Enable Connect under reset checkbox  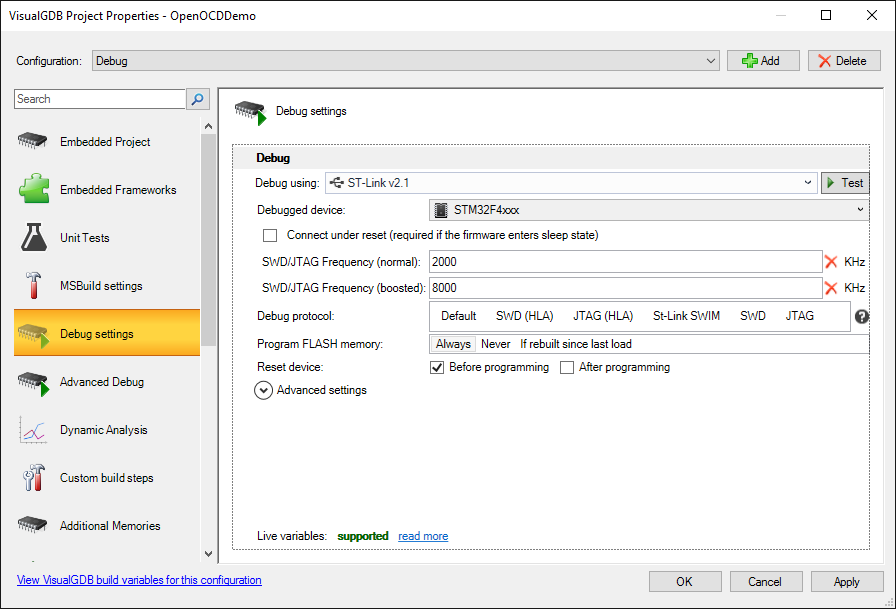[270, 235]
